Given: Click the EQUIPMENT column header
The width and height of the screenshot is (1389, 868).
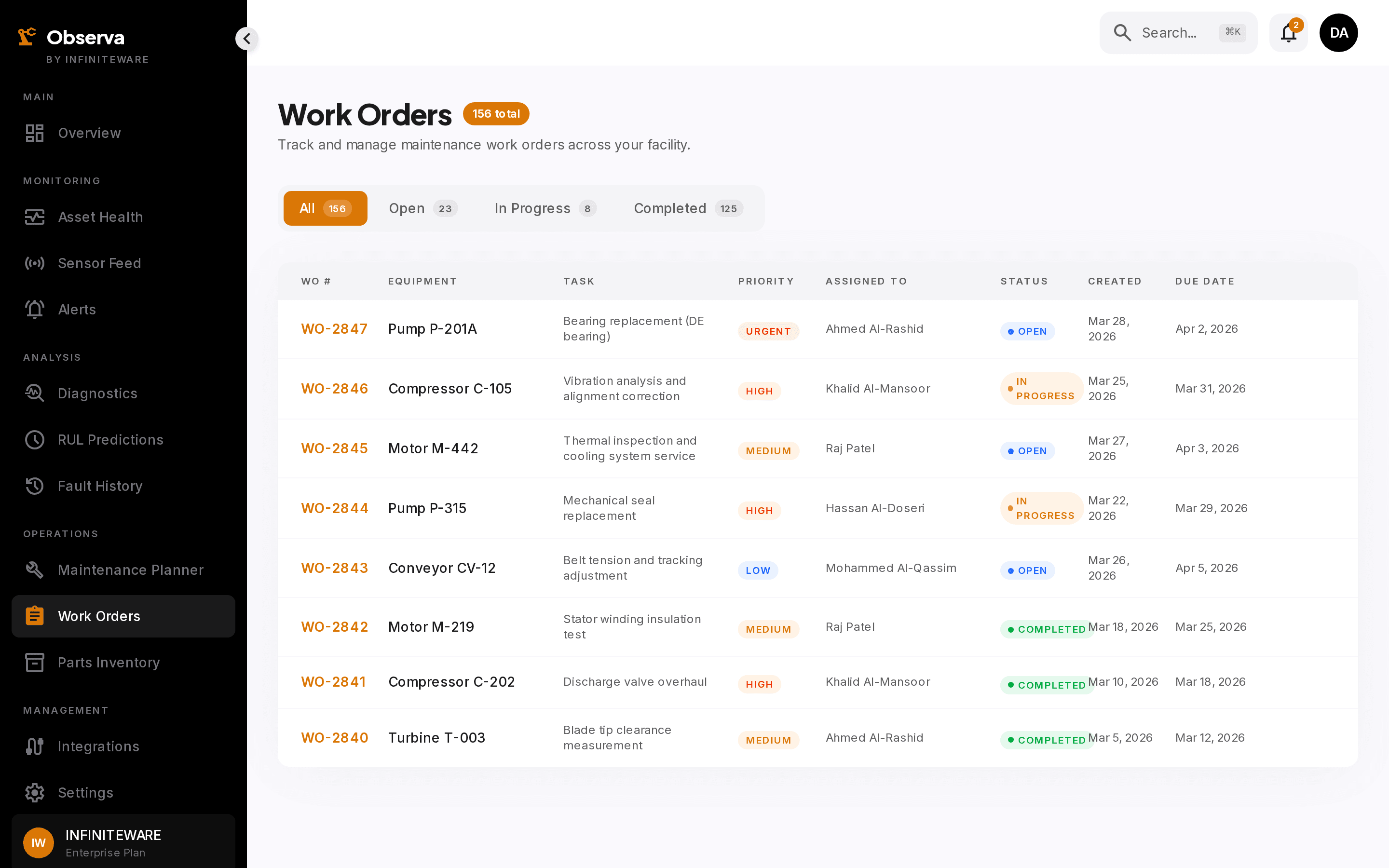Looking at the screenshot, I should point(422,281).
